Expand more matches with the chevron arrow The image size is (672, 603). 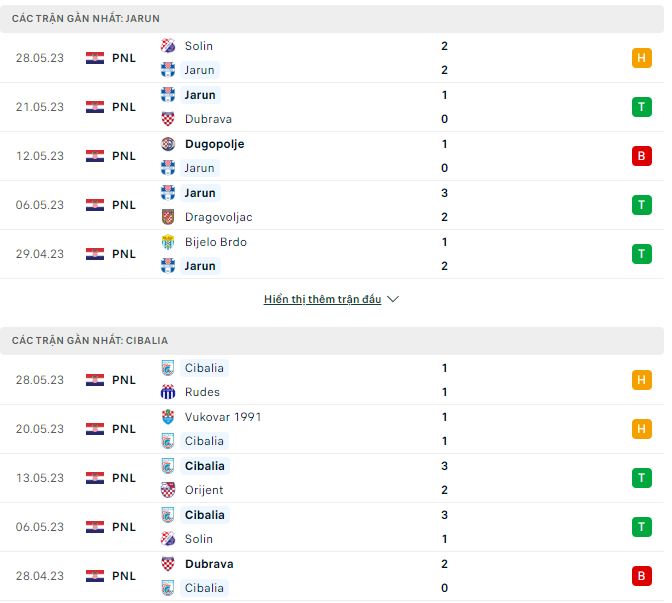(393, 299)
